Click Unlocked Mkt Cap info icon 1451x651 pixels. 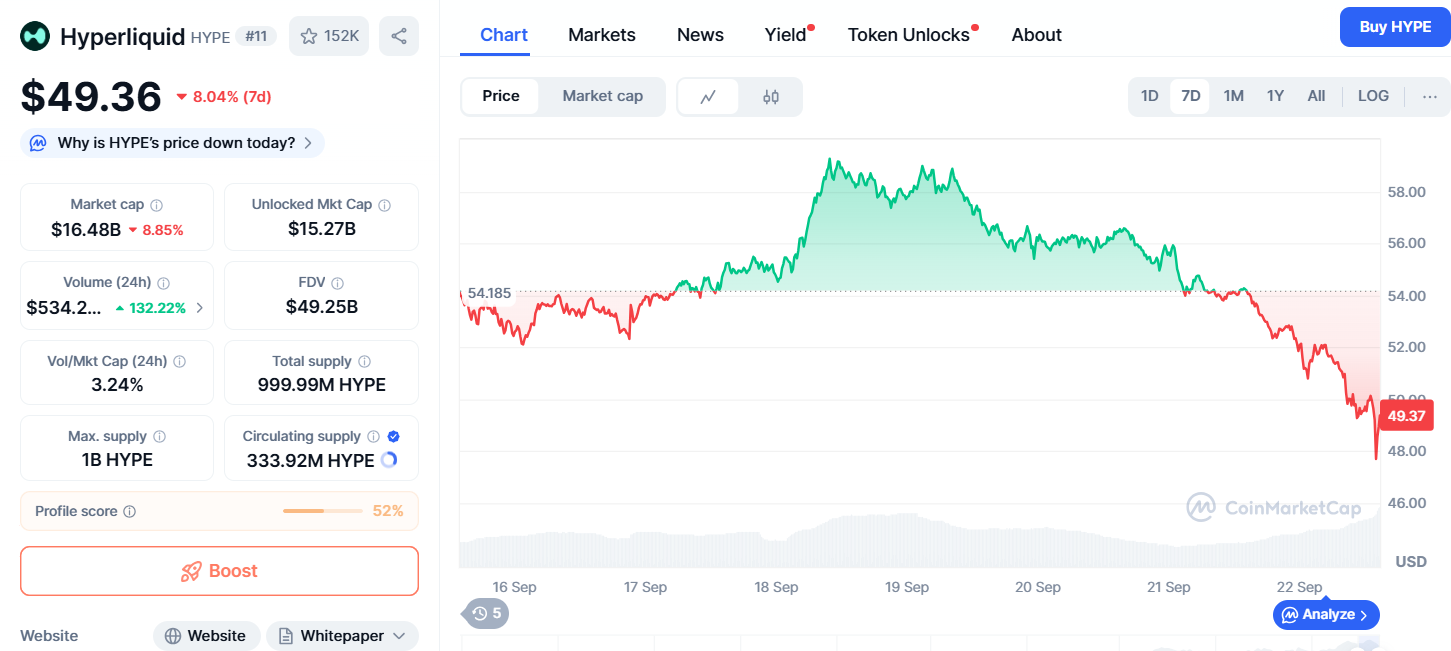click(x=385, y=204)
